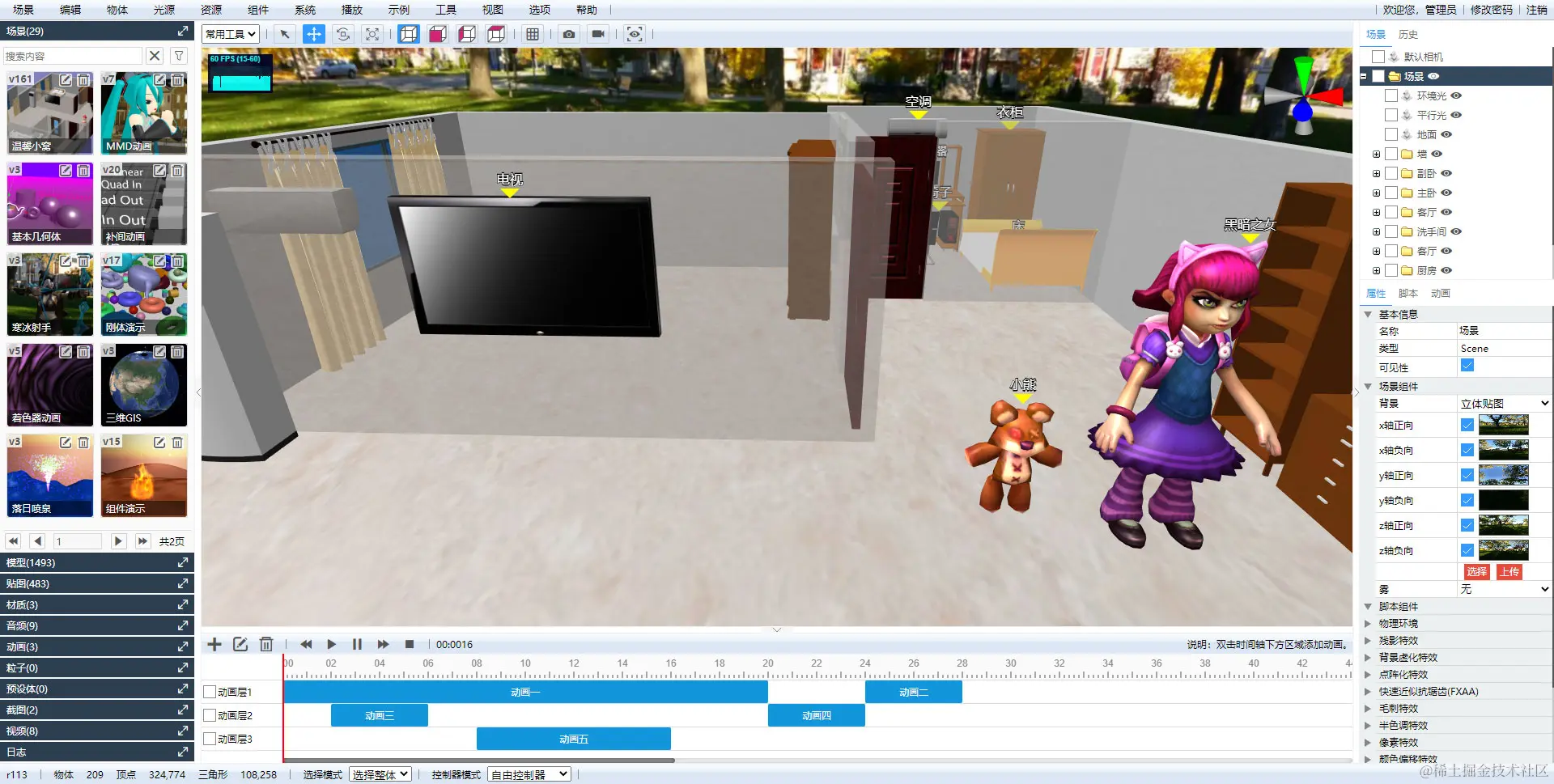Expand the 副卧 tree folder
Screen dimensions: 1554x784
[x=1376, y=173]
